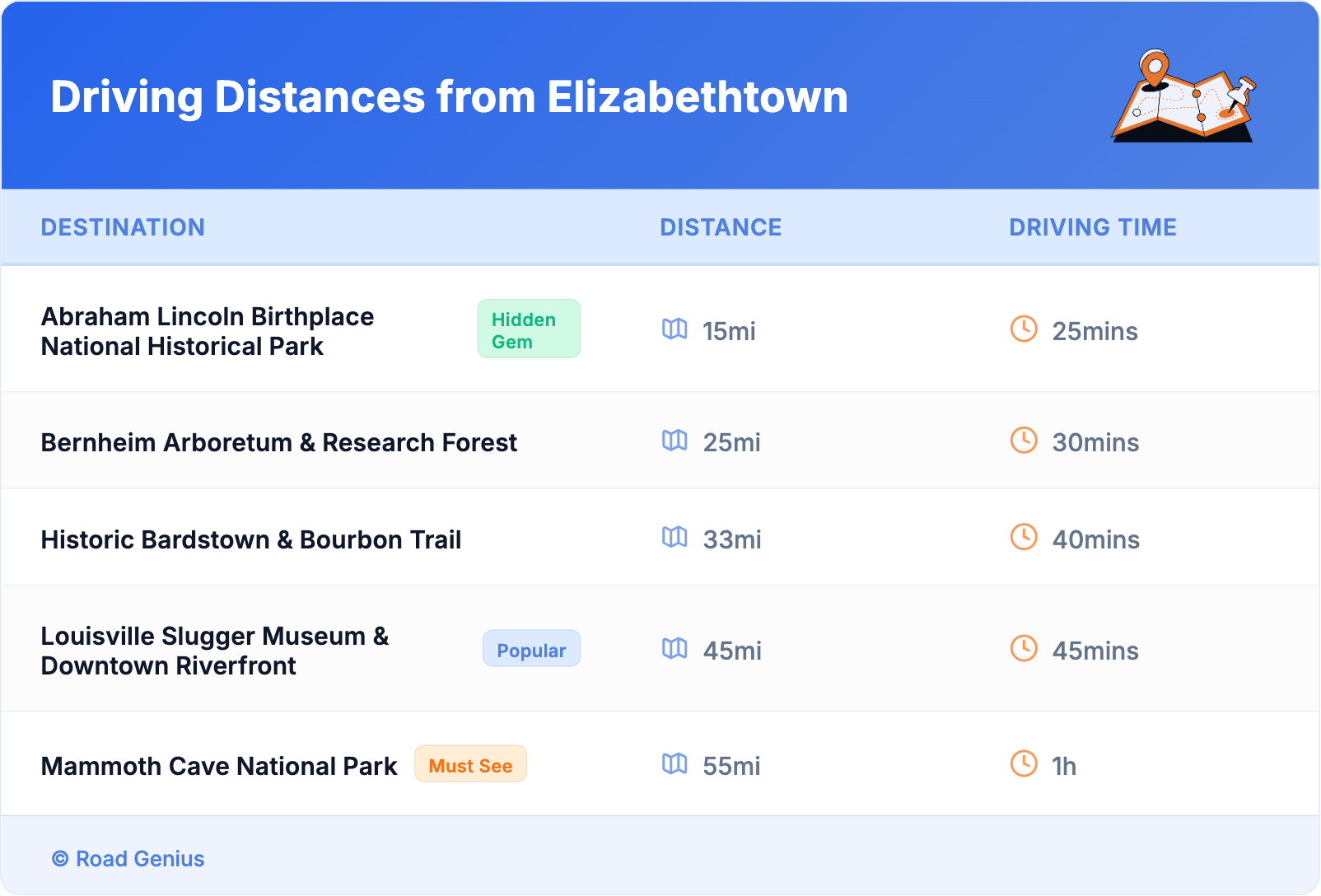The height and width of the screenshot is (896, 1321).
Task: Select Bernheim Arboretum & Research Forest row
Action: coord(278,442)
